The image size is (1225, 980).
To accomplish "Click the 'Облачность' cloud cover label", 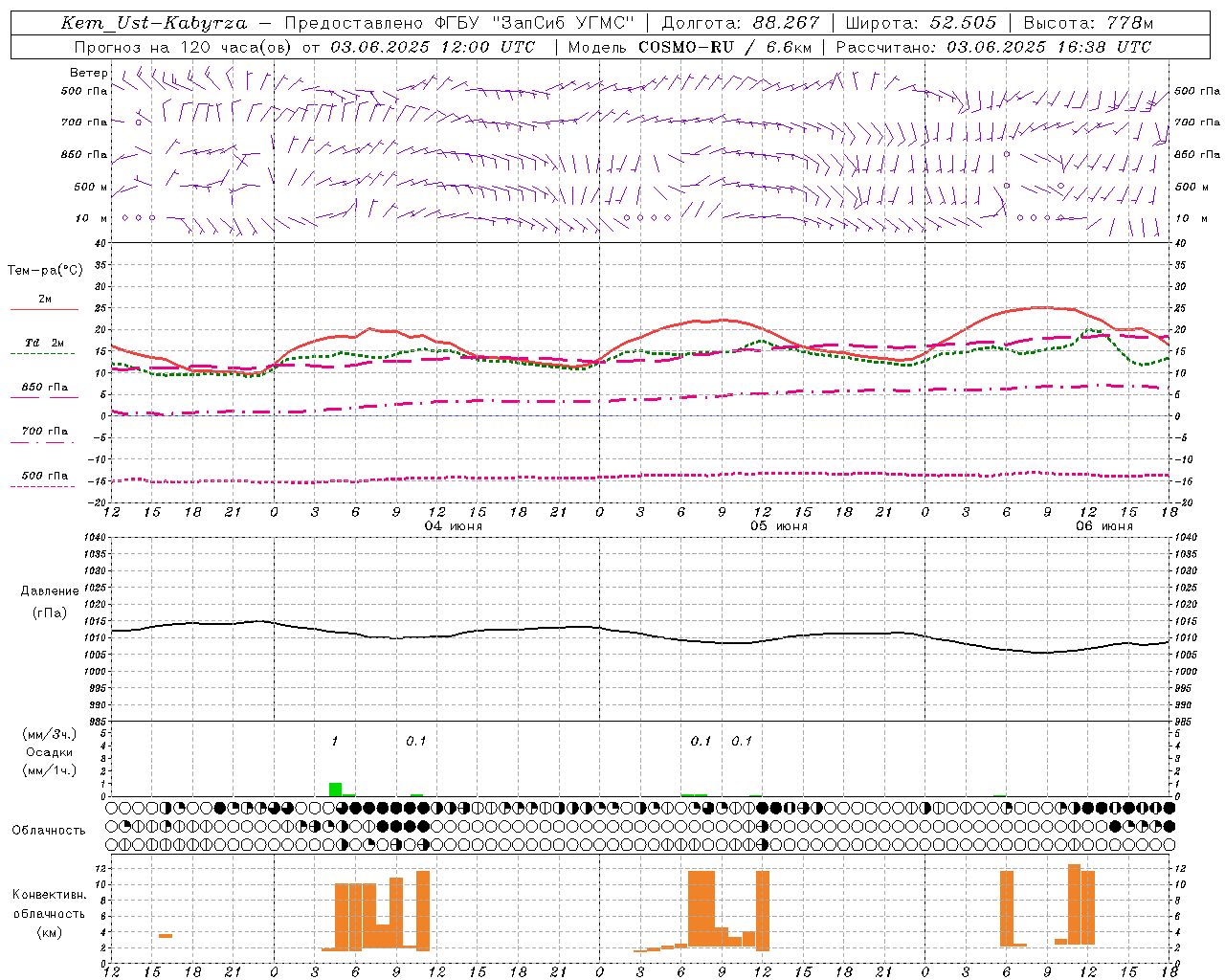I will (49, 831).
